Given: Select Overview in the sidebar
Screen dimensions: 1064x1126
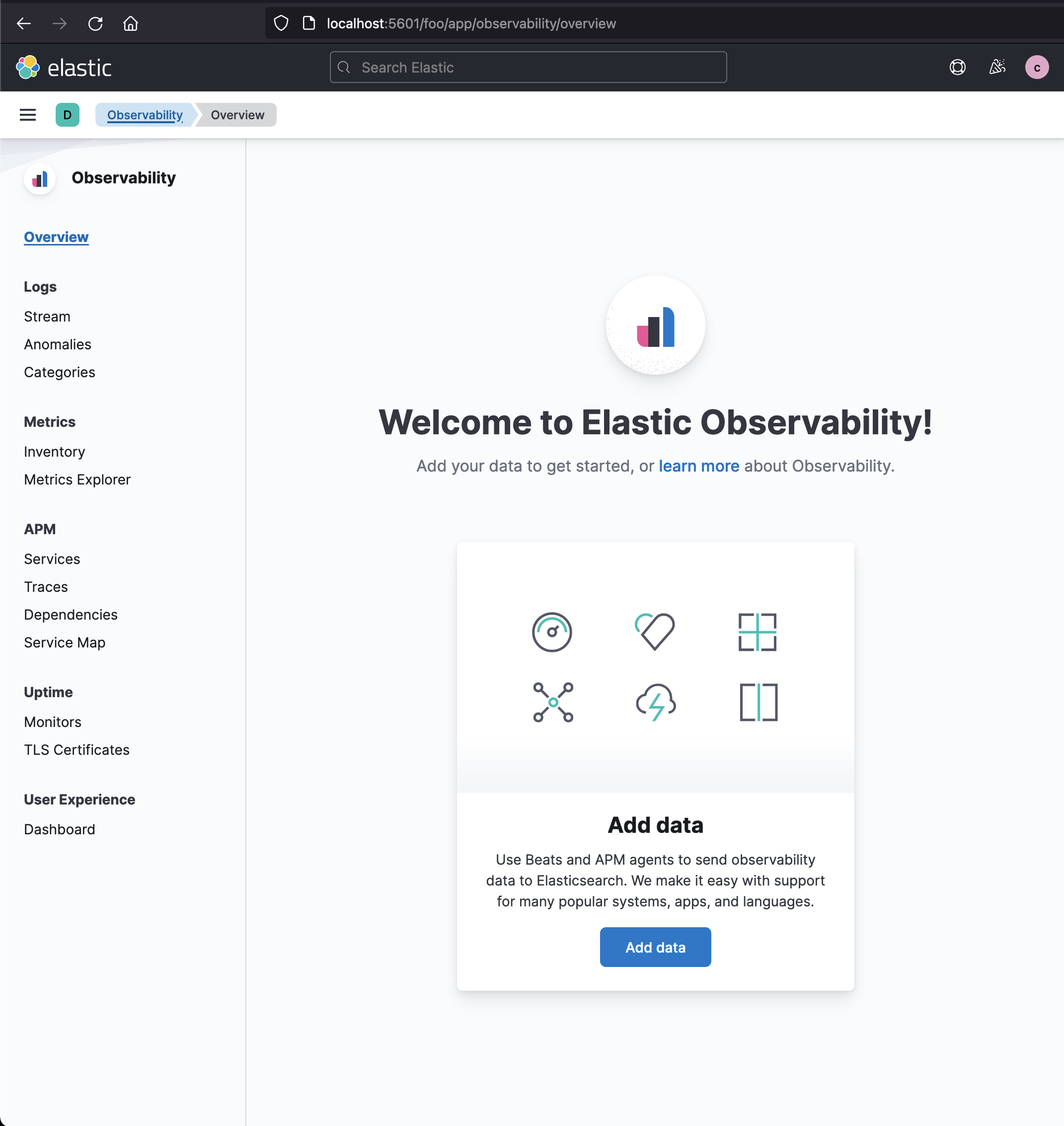Looking at the screenshot, I should 56,237.
